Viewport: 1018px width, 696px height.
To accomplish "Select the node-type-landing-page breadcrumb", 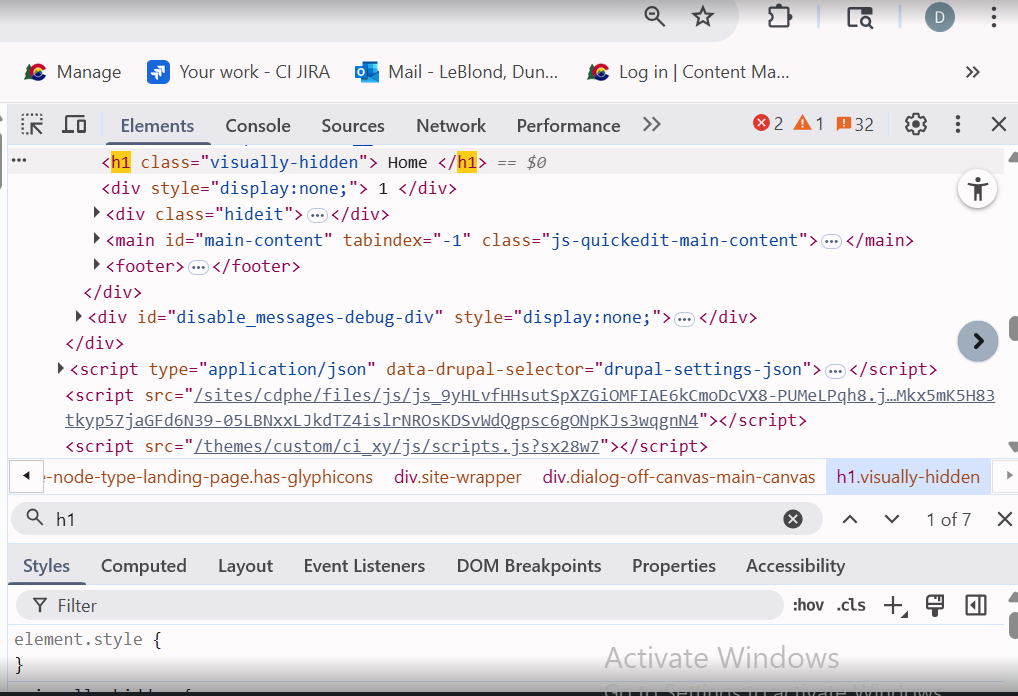I will point(209,477).
